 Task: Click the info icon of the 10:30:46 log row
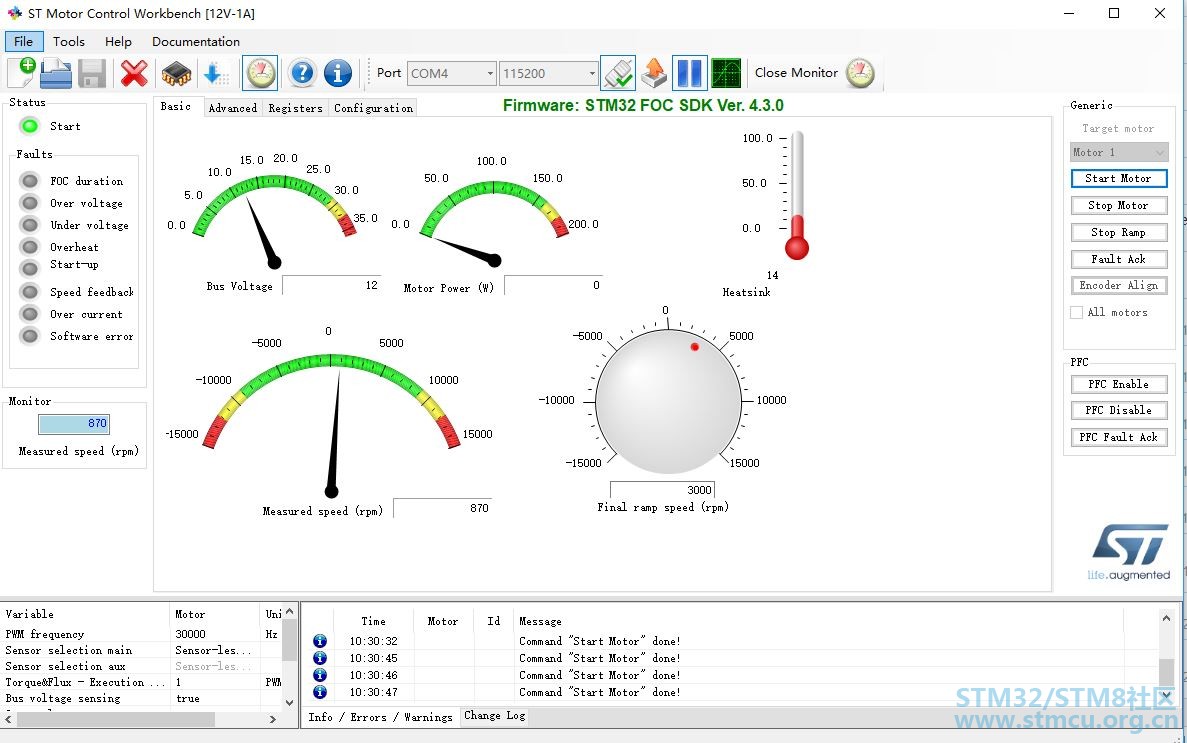(320, 675)
